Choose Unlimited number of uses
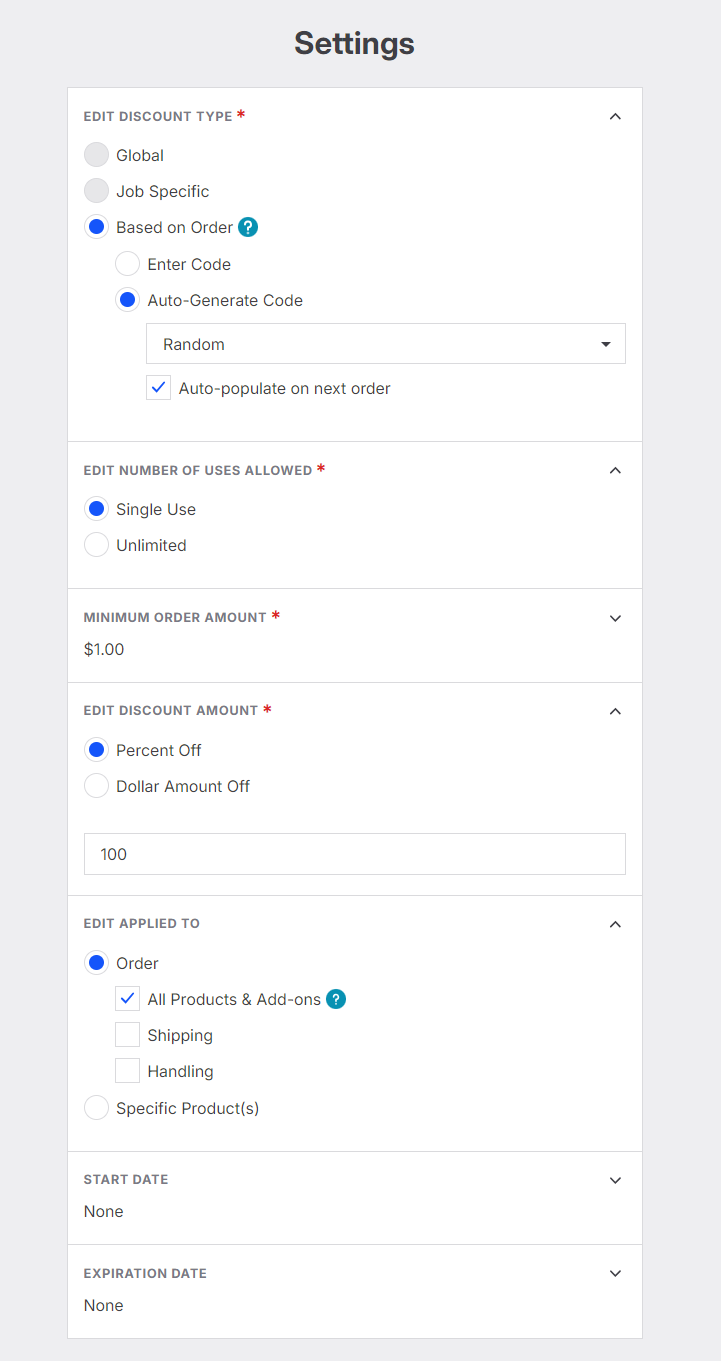This screenshot has width=721, height=1361. (x=96, y=545)
